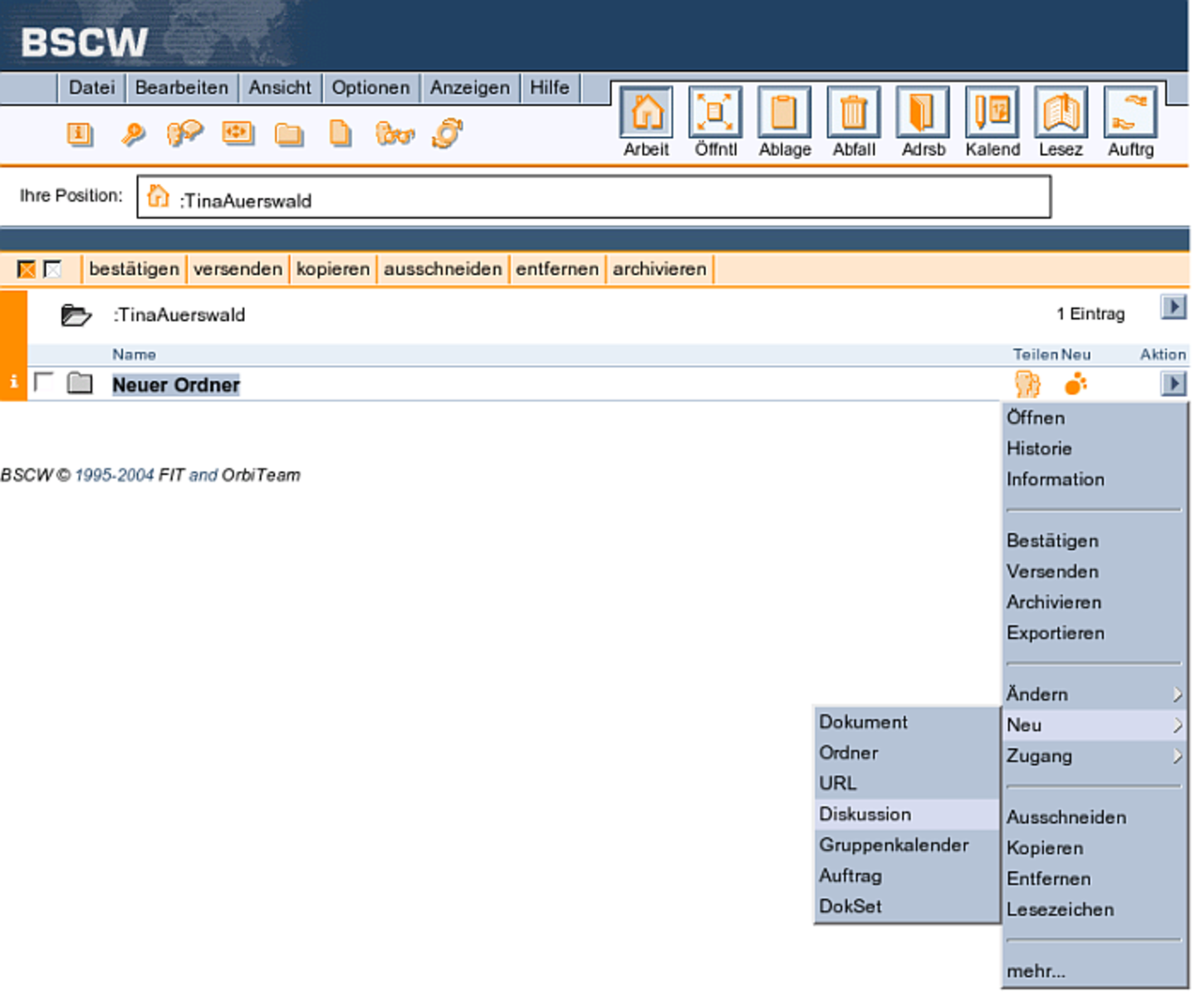Open the Bearbeiten menu
Viewport: 1196px width, 1008px height.
point(181,88)
